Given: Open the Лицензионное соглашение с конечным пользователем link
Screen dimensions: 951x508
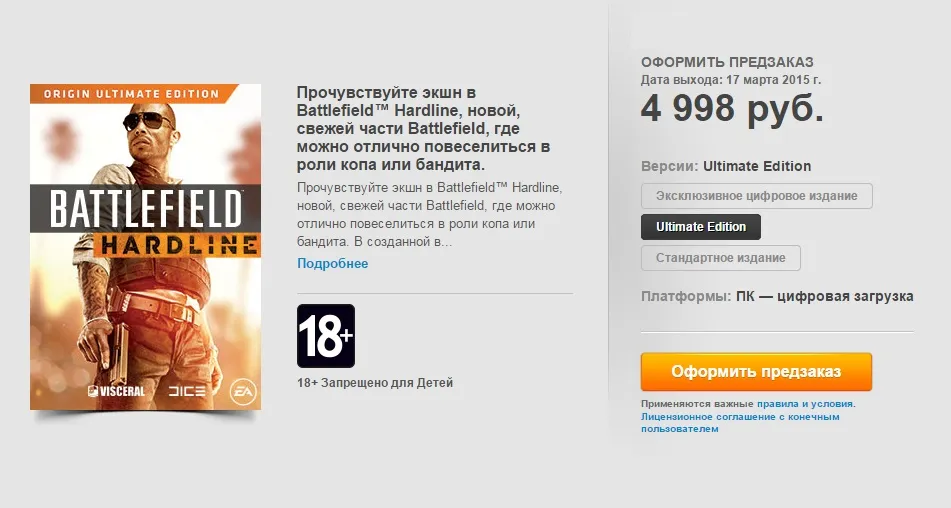Looking at the screenshot, I should (x=740, y=423).
